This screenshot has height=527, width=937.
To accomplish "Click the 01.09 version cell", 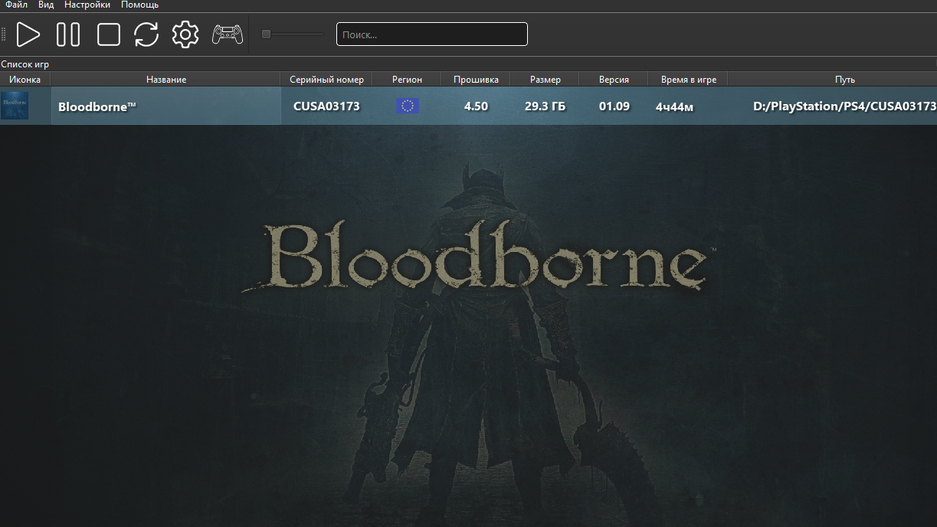I will coord(614,106).
